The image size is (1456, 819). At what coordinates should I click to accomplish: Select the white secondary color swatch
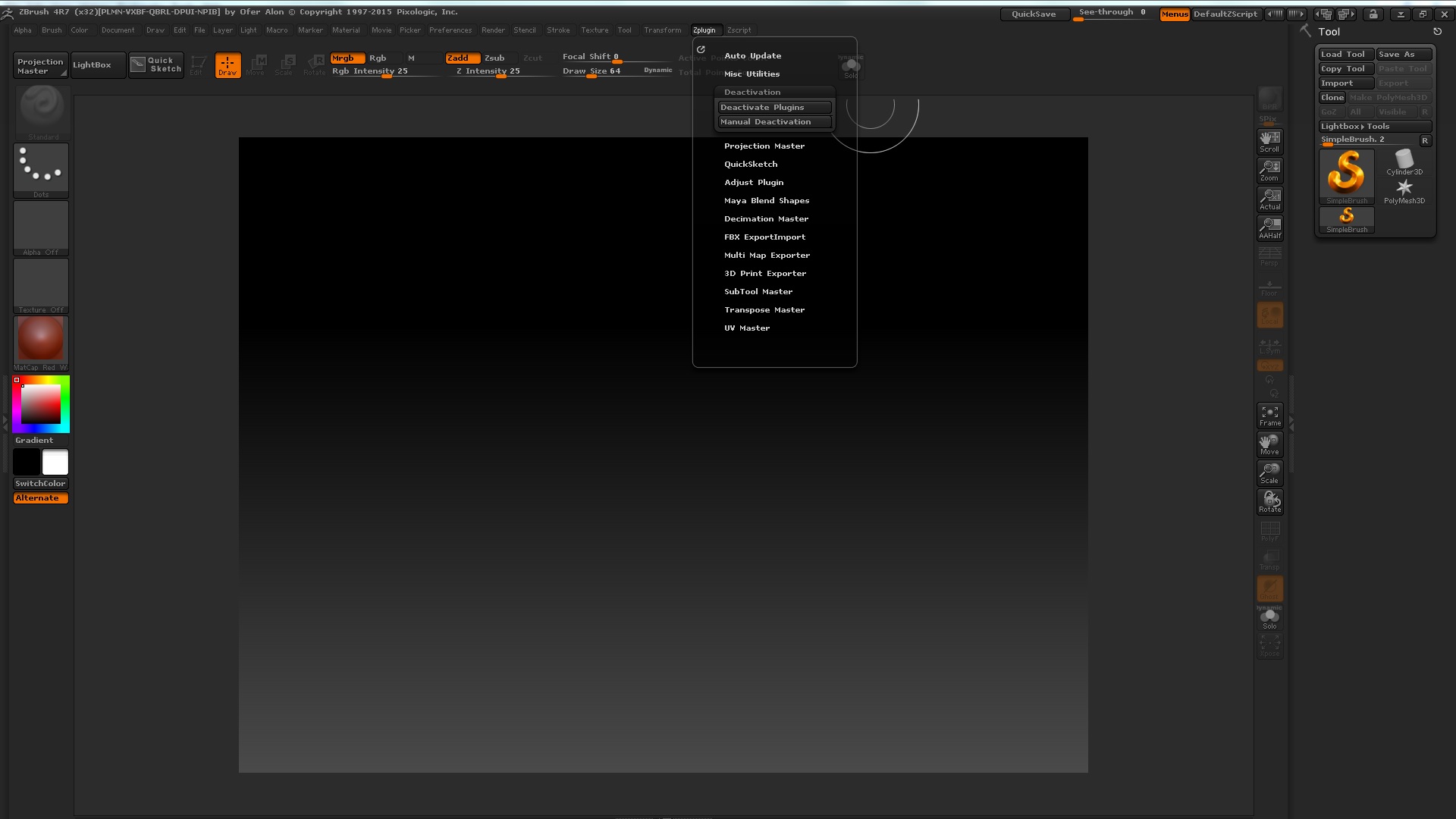[x=55, y=462]
